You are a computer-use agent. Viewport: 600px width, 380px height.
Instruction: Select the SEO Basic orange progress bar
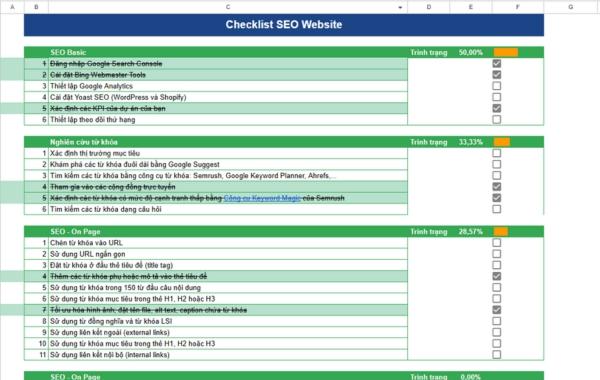(x=505, y=52)
